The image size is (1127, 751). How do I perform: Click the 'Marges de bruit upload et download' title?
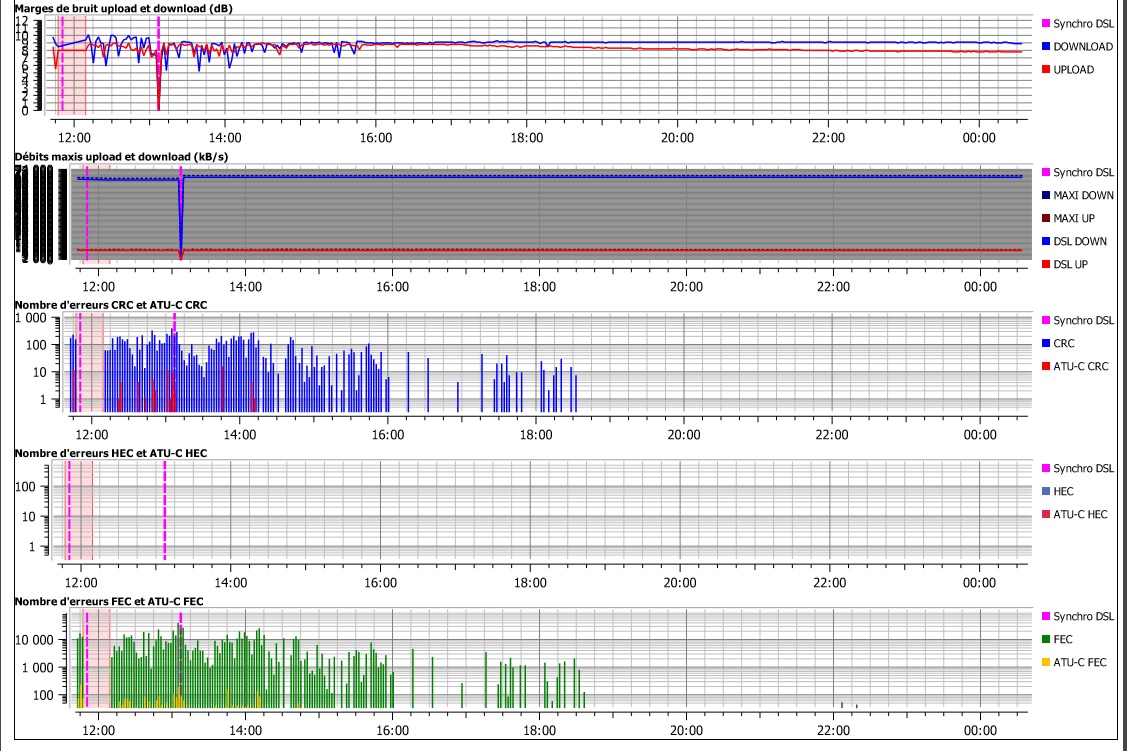click(125, 8)
